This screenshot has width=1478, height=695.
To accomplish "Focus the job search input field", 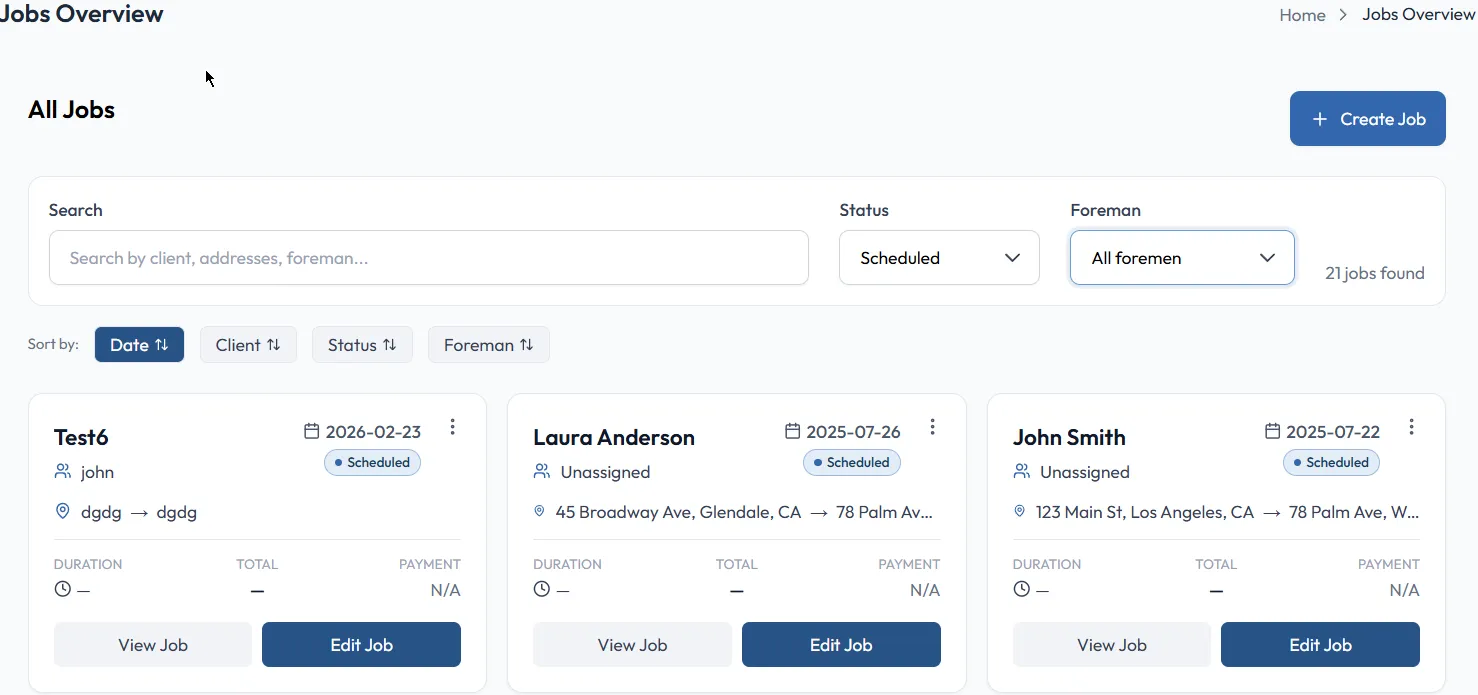I will coord(429,258).
